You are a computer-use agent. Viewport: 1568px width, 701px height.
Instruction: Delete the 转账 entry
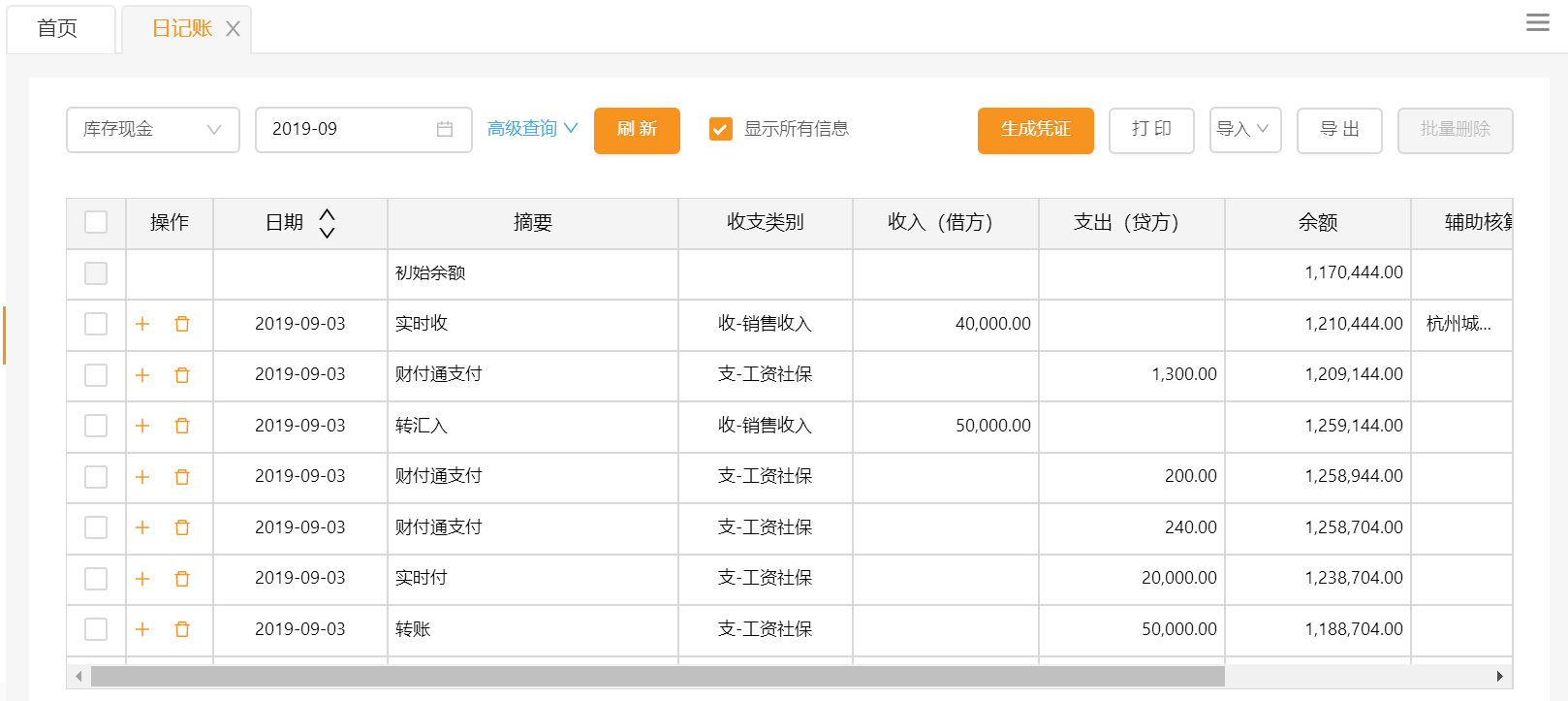pos(182,629)
